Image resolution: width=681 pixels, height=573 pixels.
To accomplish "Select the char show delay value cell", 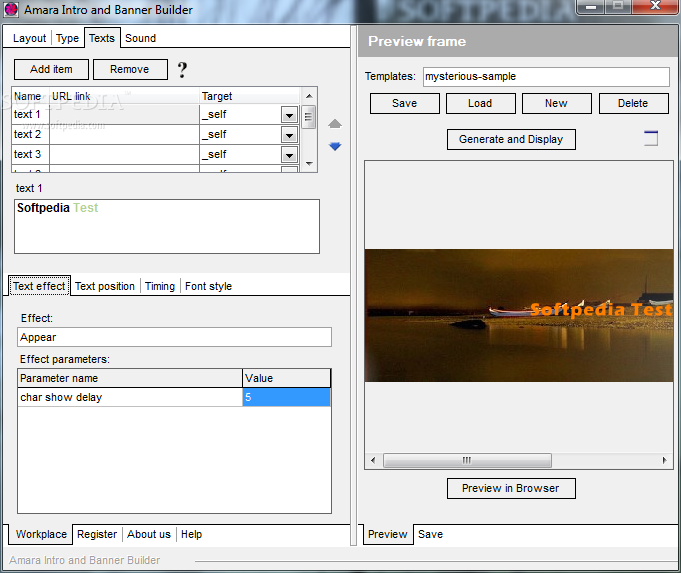I will [286, 397].
